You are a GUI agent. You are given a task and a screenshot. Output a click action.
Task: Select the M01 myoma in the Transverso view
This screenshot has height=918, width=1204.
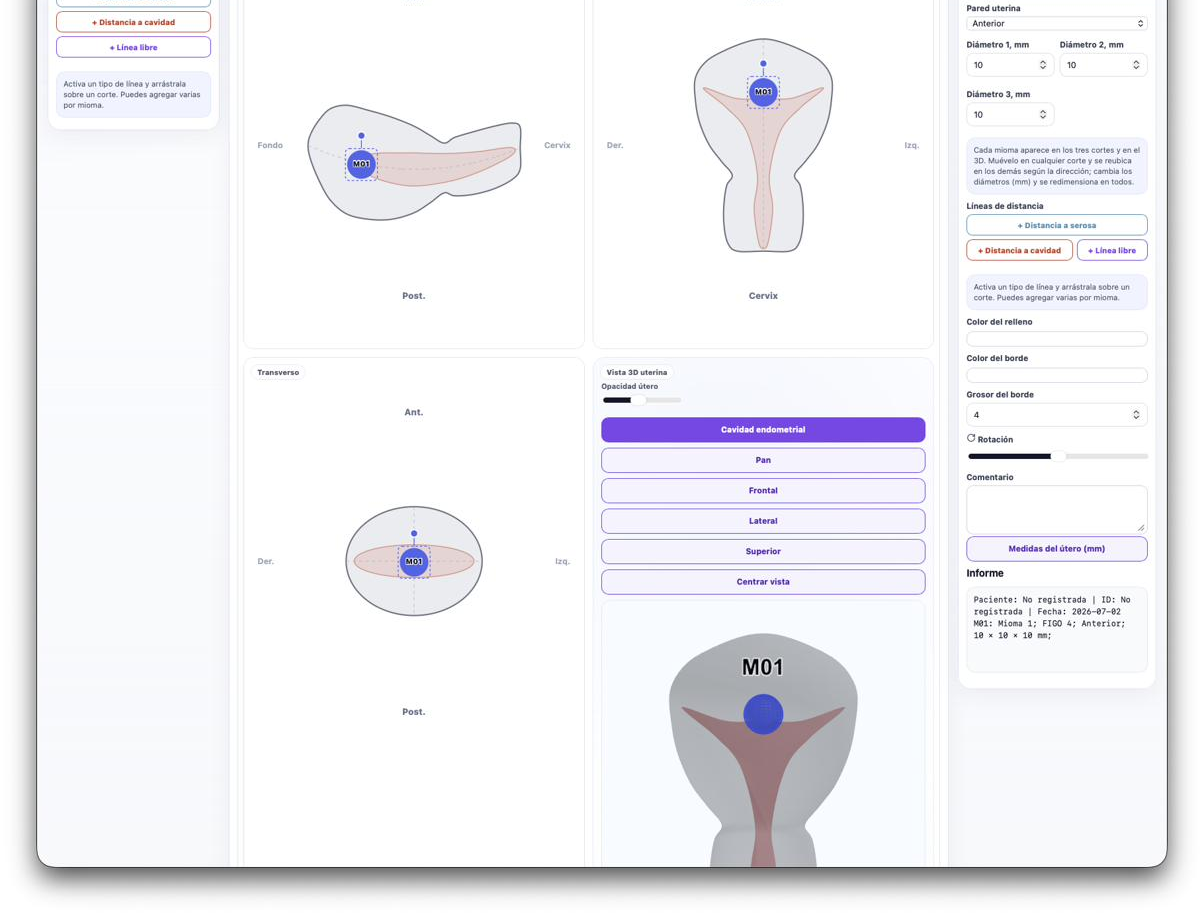[414, 562]
